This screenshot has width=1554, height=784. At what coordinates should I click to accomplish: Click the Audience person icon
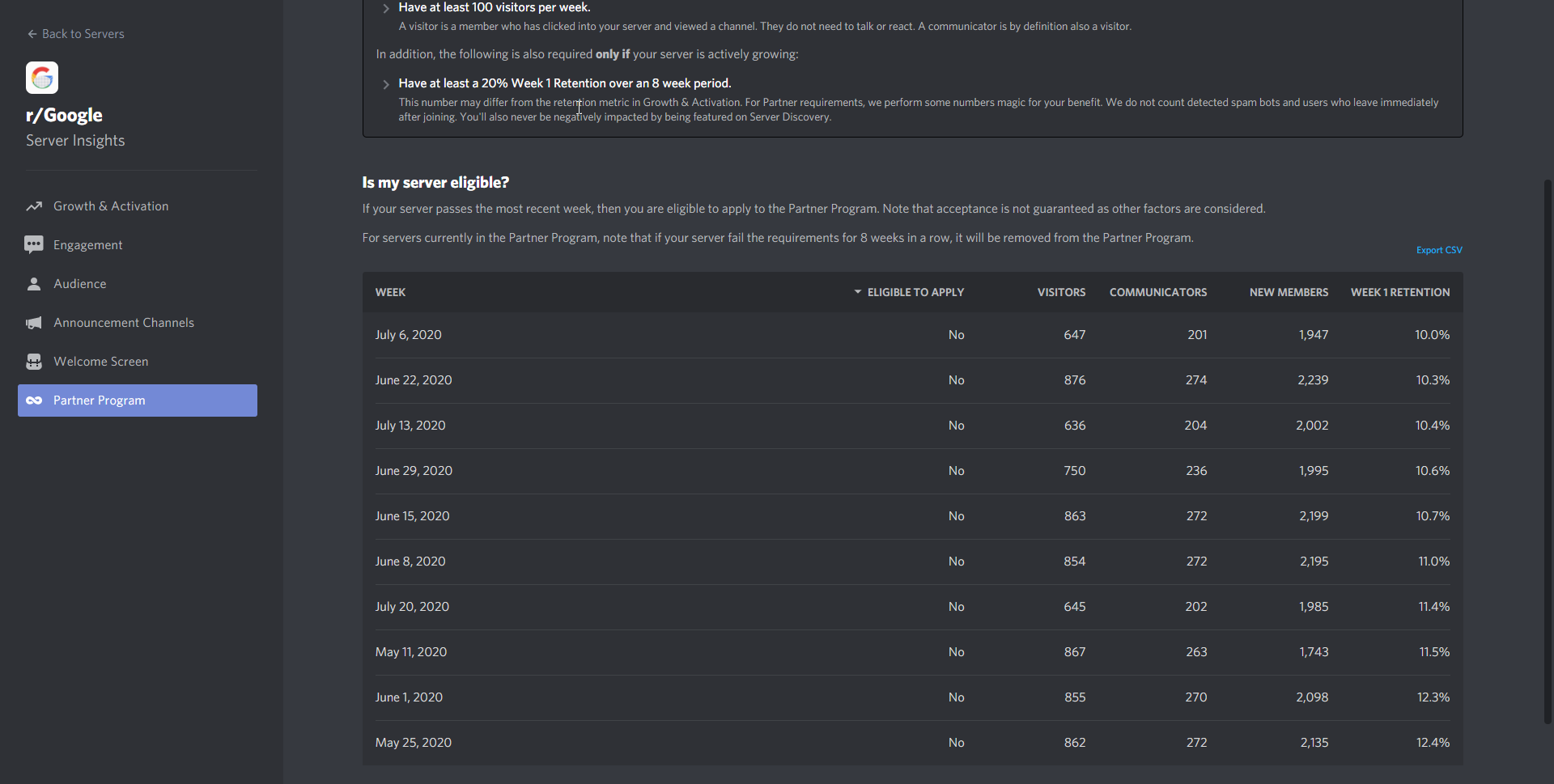click(x=34, y=284)
